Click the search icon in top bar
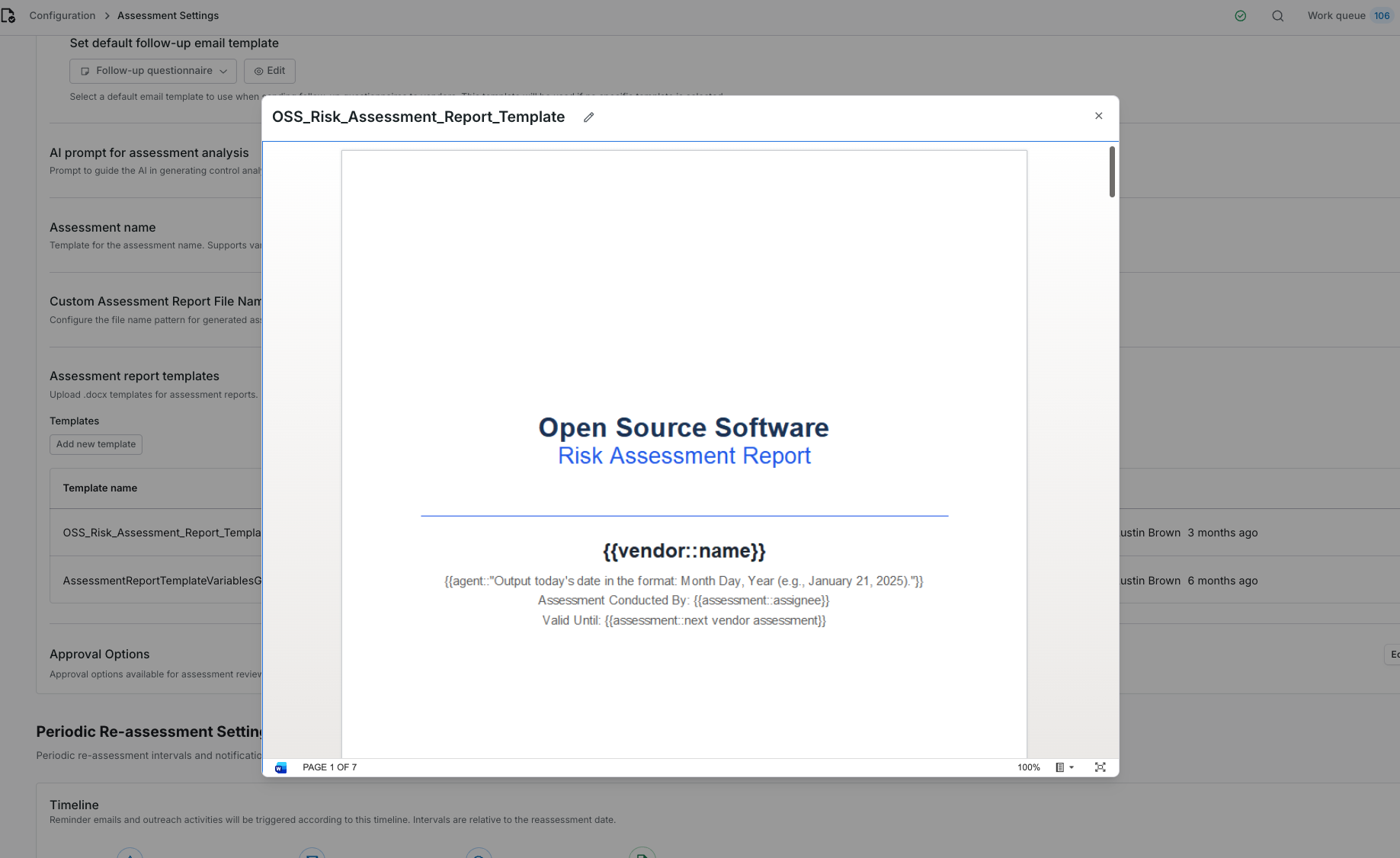This screenshot has height=858, width=1400. tap(1277, 16)
